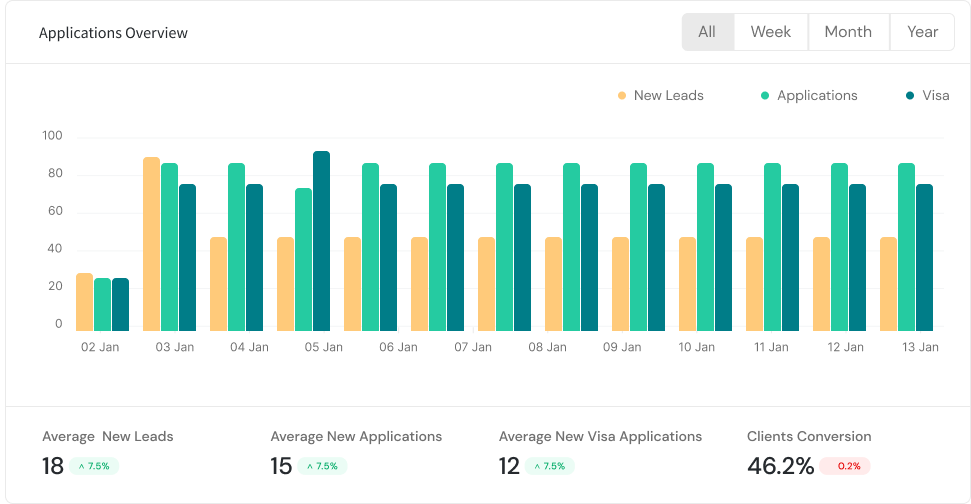
Task: Click the 7.5% badge beside Average New Applications
Action: click(x=322, y=466)
